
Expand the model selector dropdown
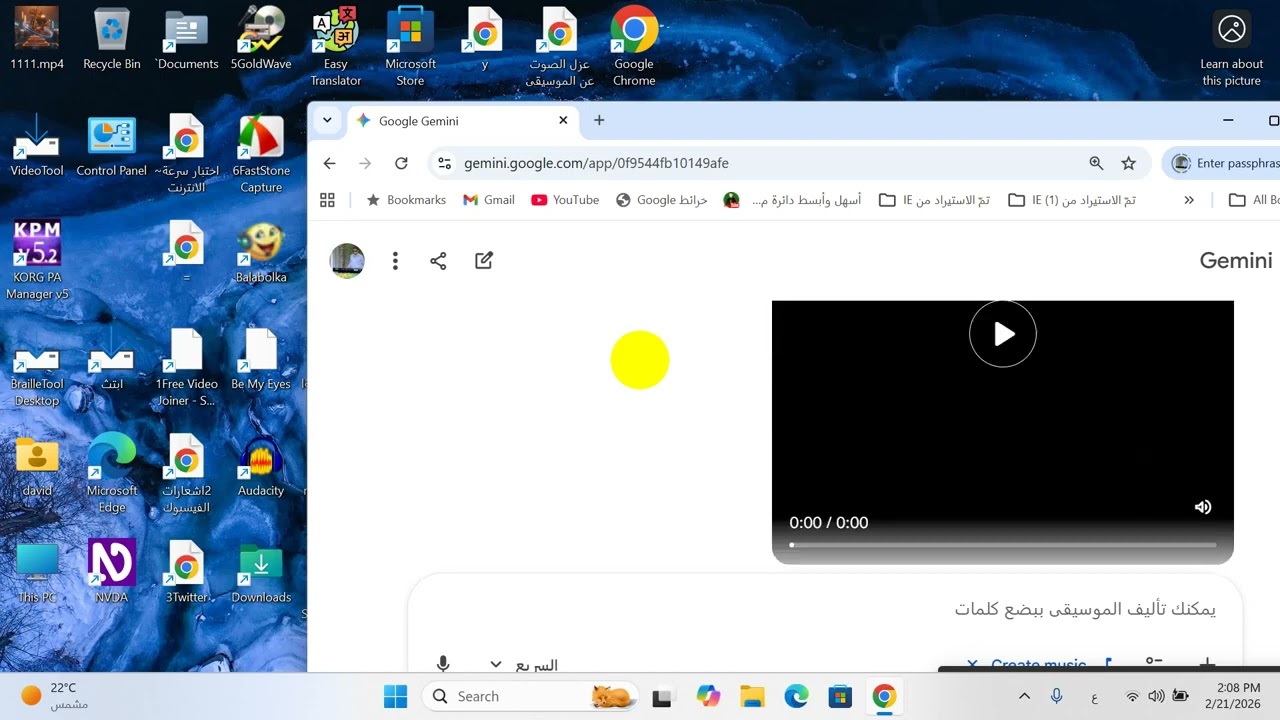pyautogui.click(x=523, y=665)
